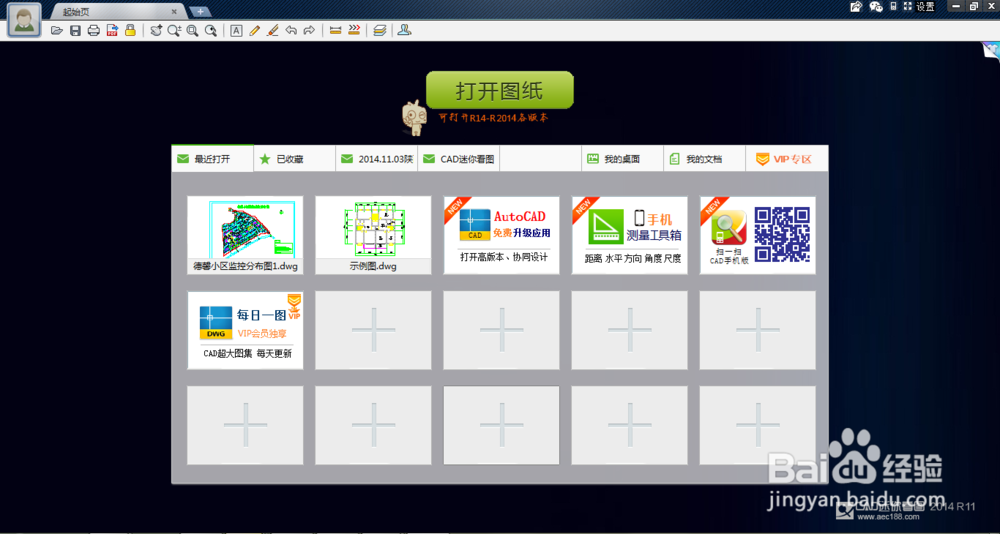Screen dimensions: 1000x534
Task: Click the CAD手机版 QR code card
Action: tap(758, 235)
